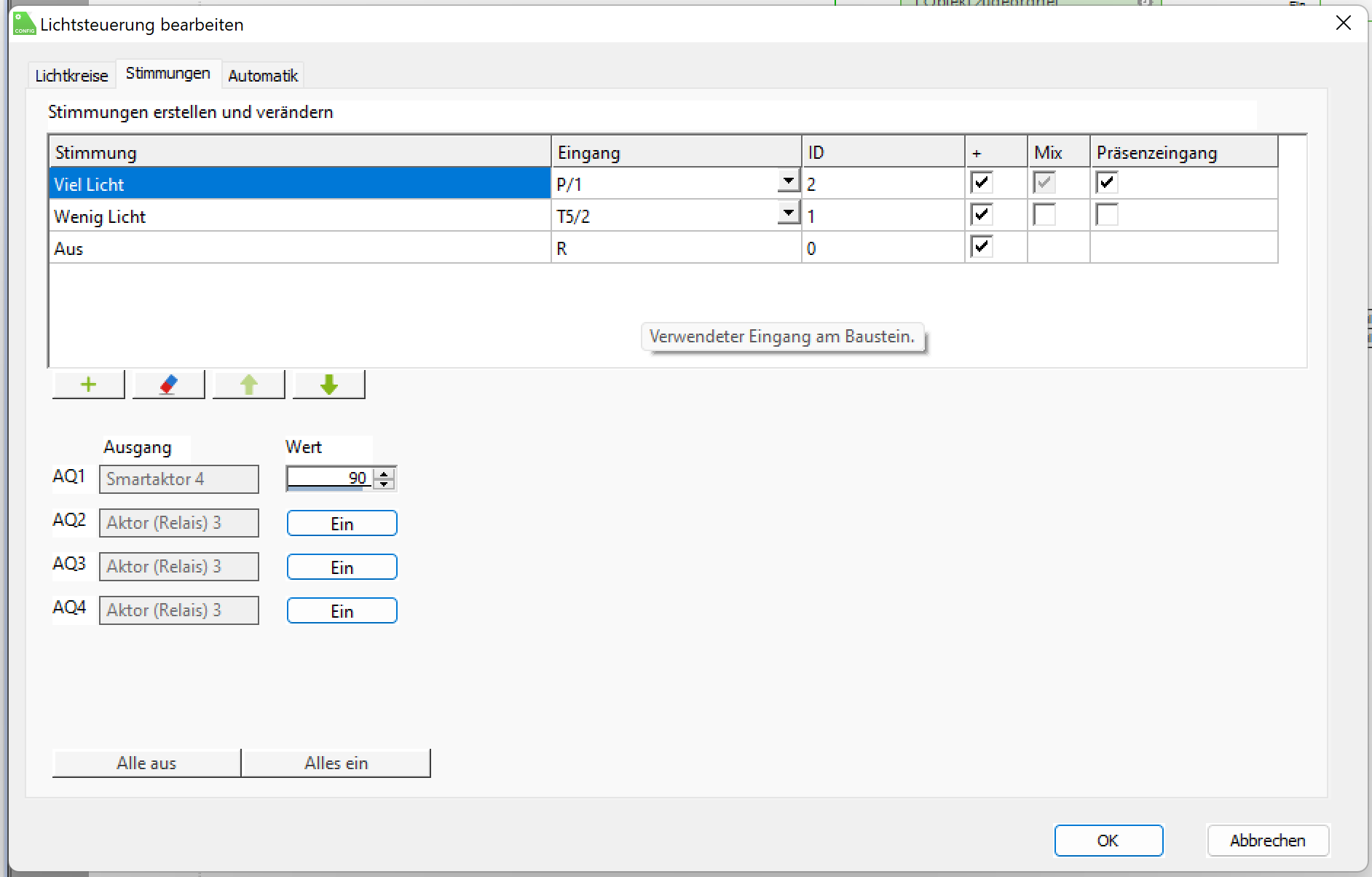Close the Lichtsteuerung bearbeiten dialog

(x=1343, y=23)
